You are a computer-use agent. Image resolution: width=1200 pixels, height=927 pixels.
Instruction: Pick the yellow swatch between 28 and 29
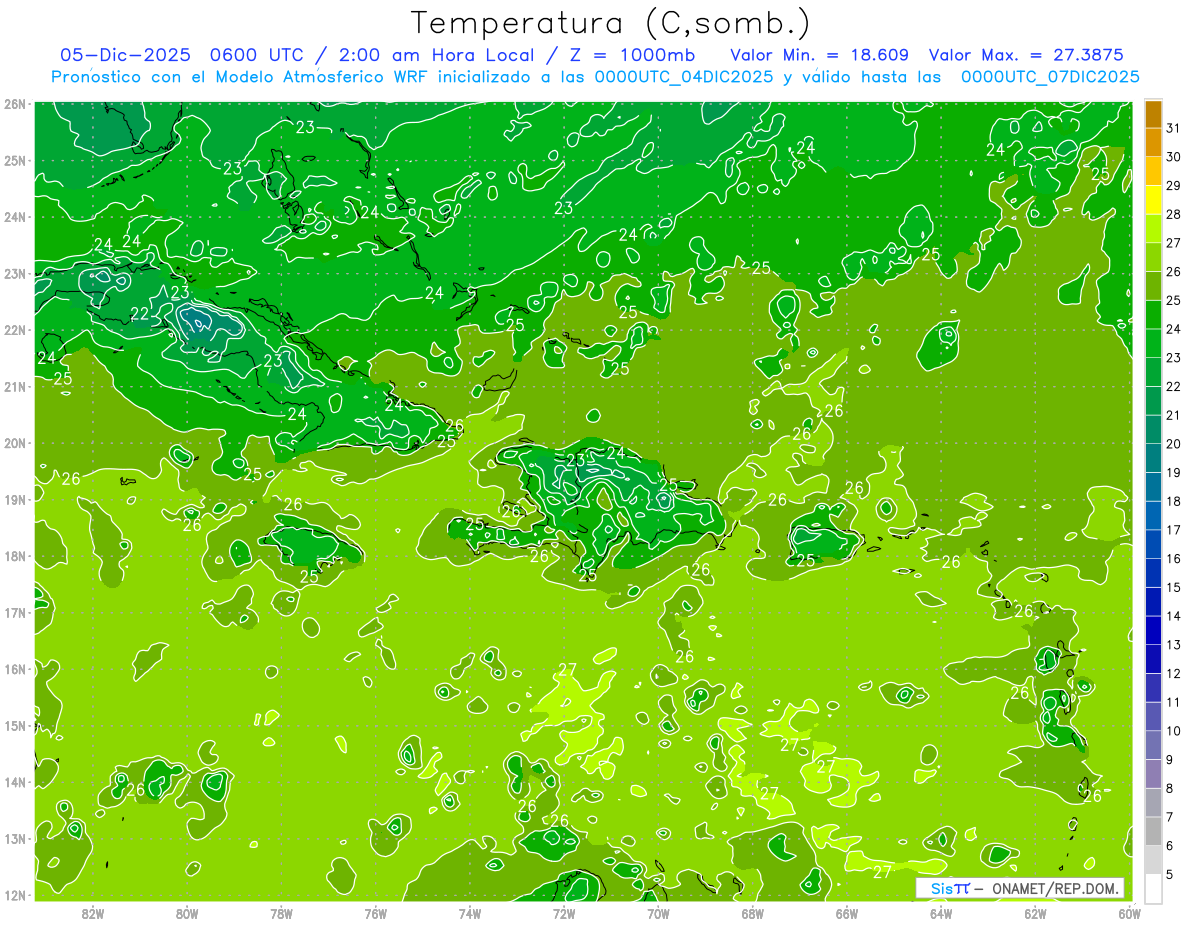[1153, 200]
